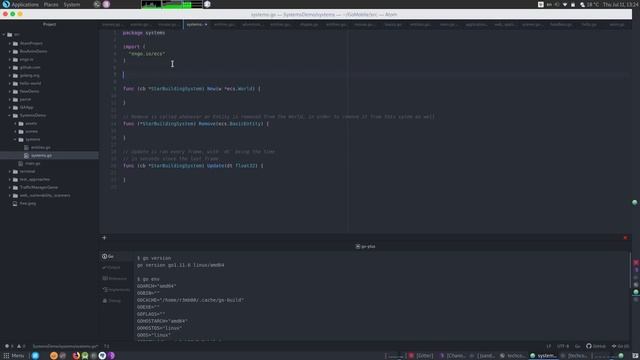Select the Go section in go-plus panel
The height and width of the screenshot is (360, 640).
pos(109,256)
